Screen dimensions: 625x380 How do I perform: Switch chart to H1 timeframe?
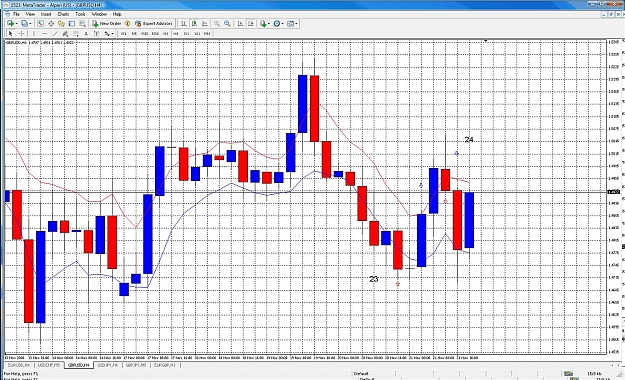click(x=166, y=33)
